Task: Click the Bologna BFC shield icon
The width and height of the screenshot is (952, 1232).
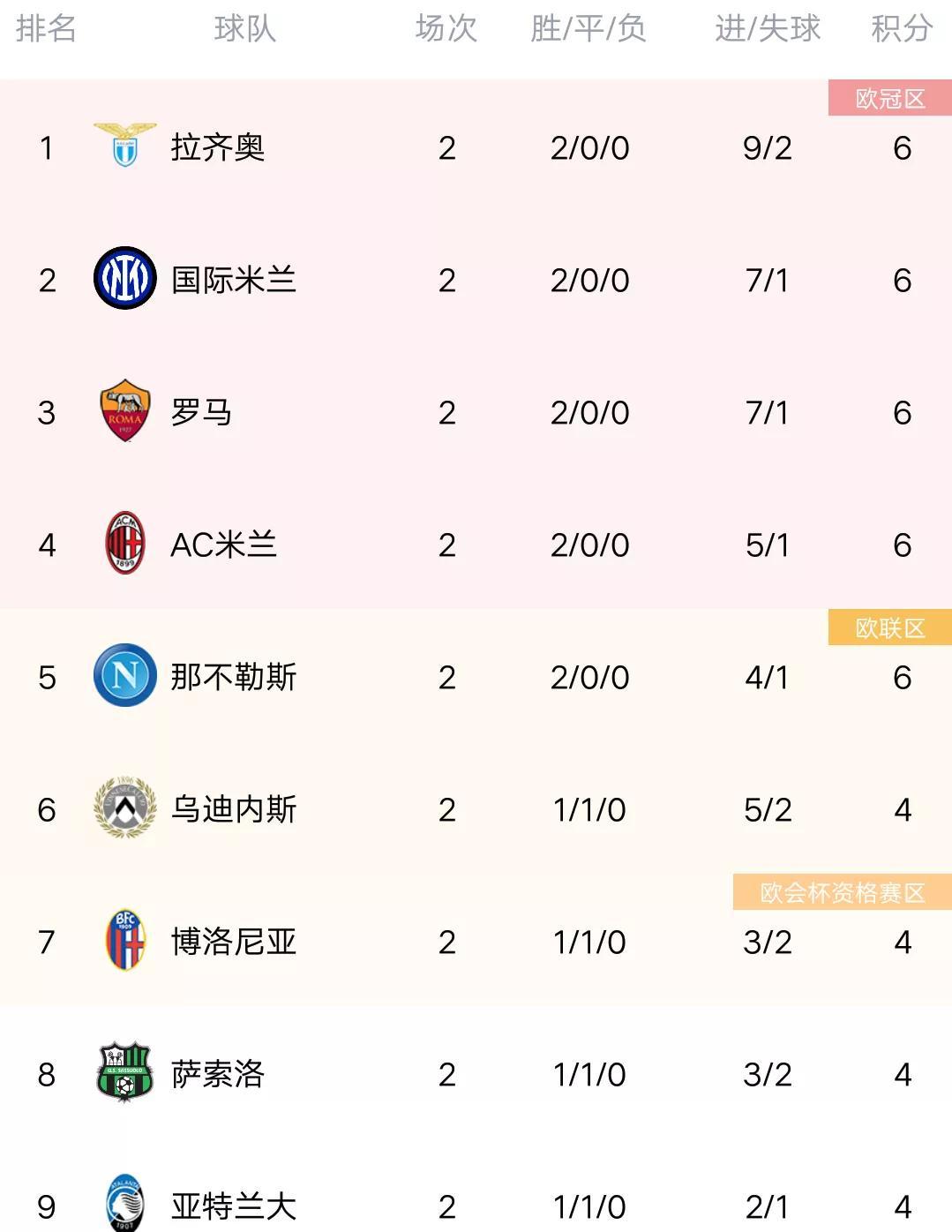Action: pos(125,941)
